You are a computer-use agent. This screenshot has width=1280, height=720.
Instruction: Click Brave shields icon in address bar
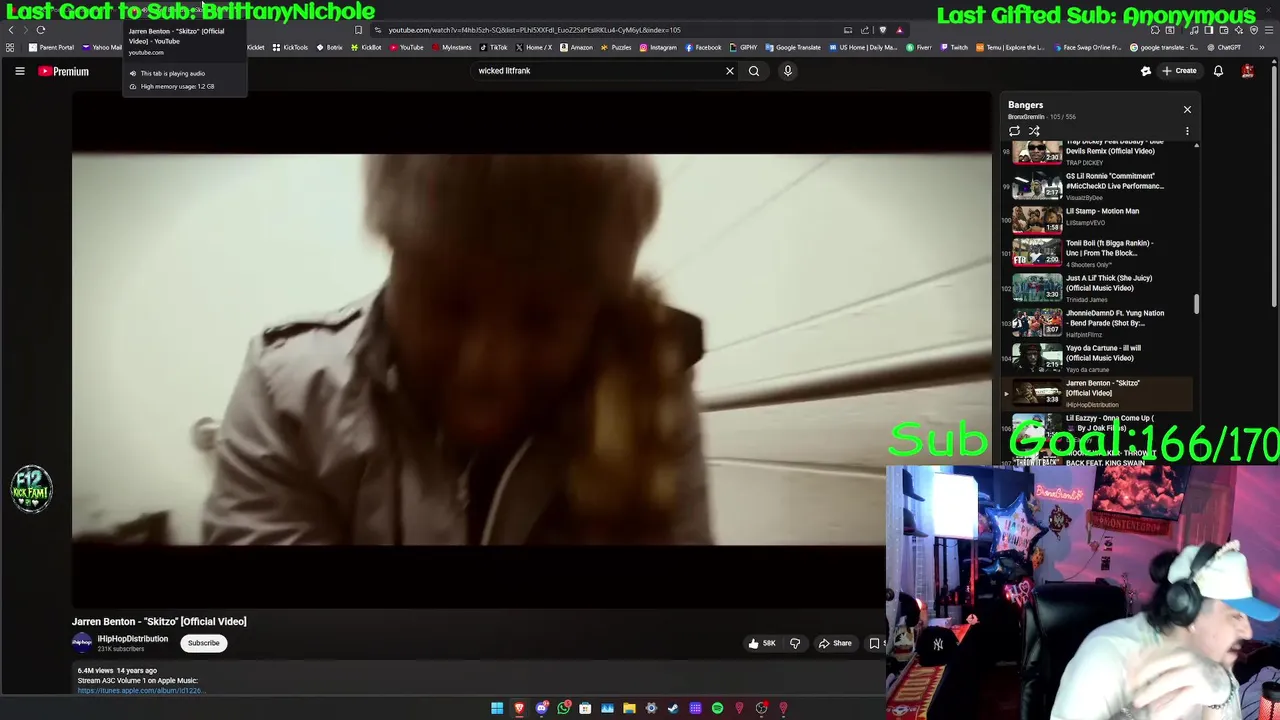pyautogui.click(x=882, y=30)
